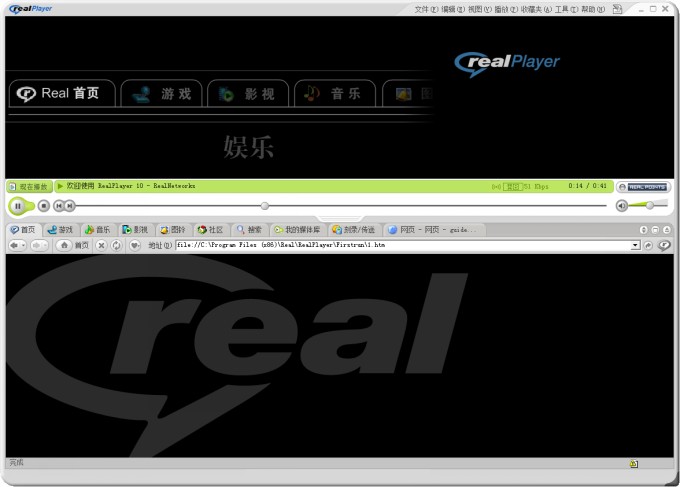Click the REAL POINTS button

point(643,187)
